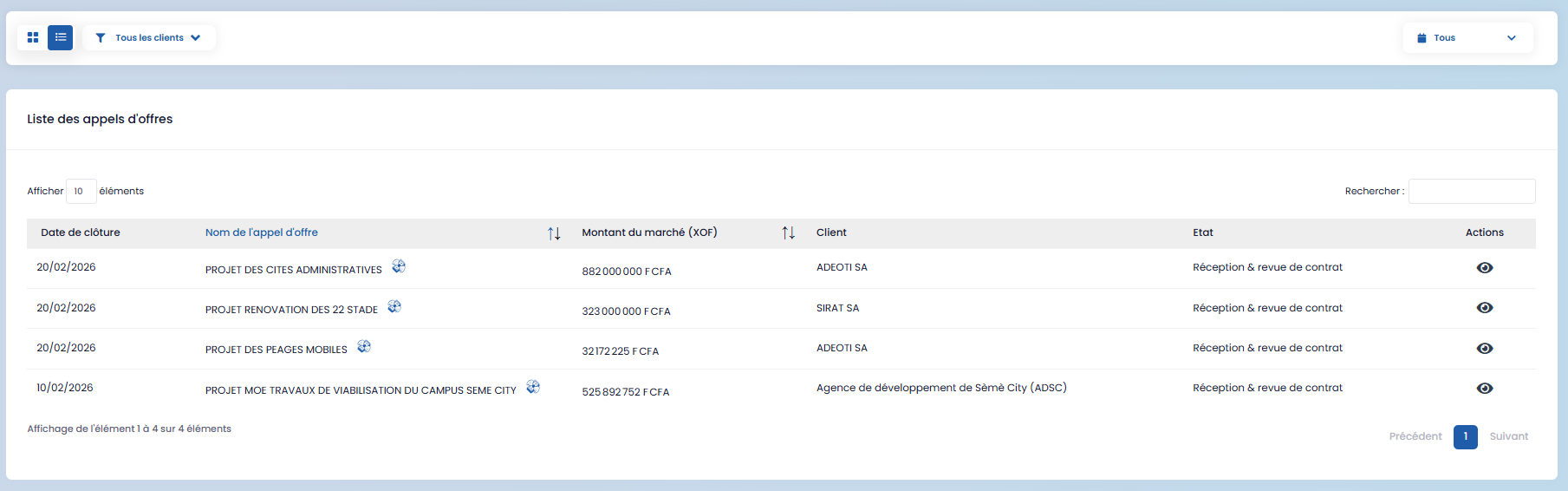Click the Rechercher search field
This screenshot has height=491, width=1568.
[x=1471, y=192]
